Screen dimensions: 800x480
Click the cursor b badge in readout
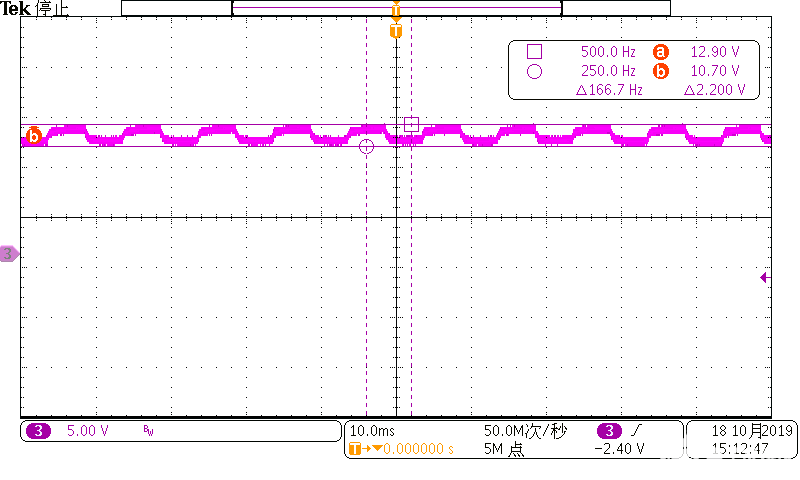point(661,71)
